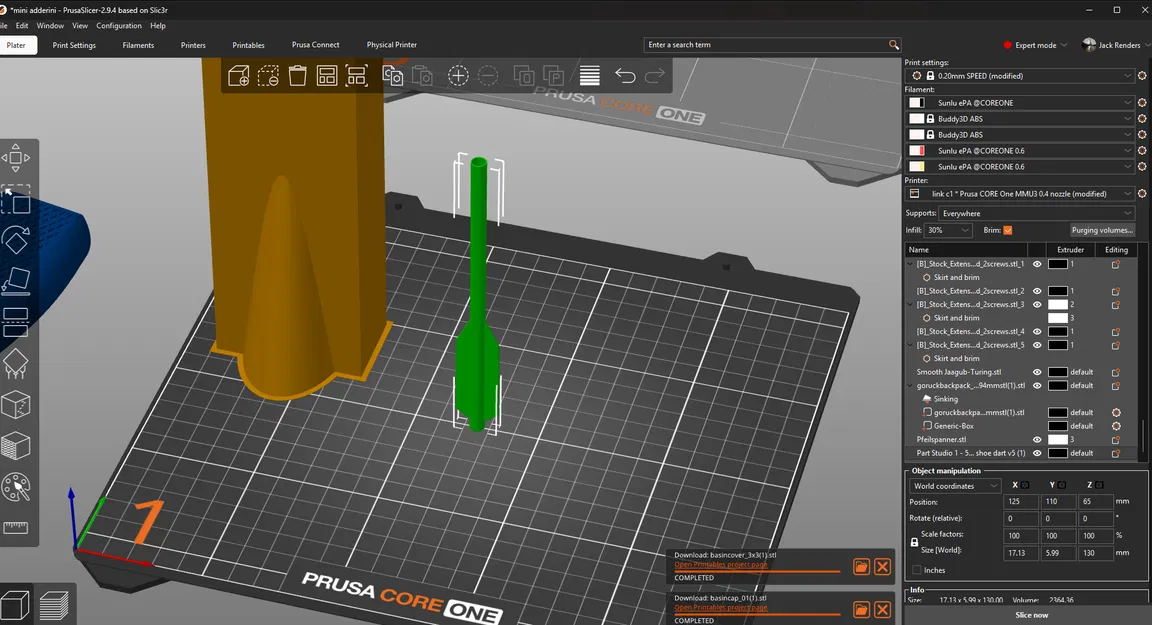Screen dimensions: 1152x625
Task: Open folder for basincover_3x3 download
Action: 861,566
